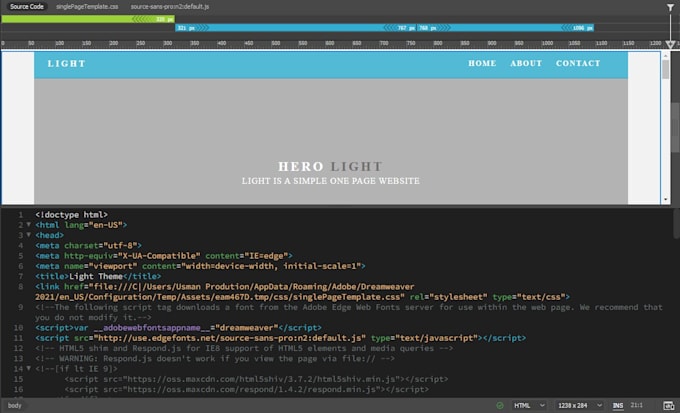Screen dimensions: 680x413
Task: Click the real-time preview icon in status bar
Action: point(669,406)
